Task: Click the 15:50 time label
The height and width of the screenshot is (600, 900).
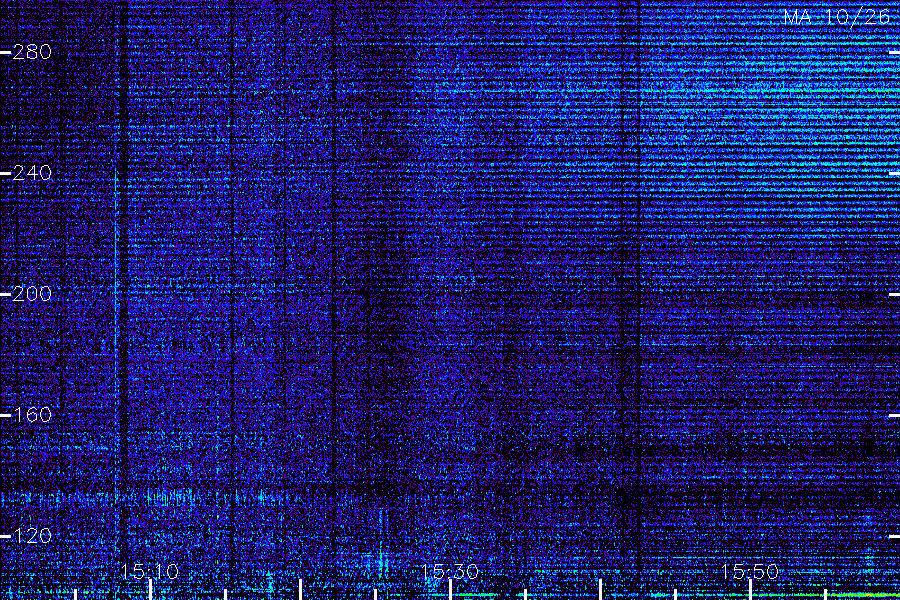Action: 750,571
